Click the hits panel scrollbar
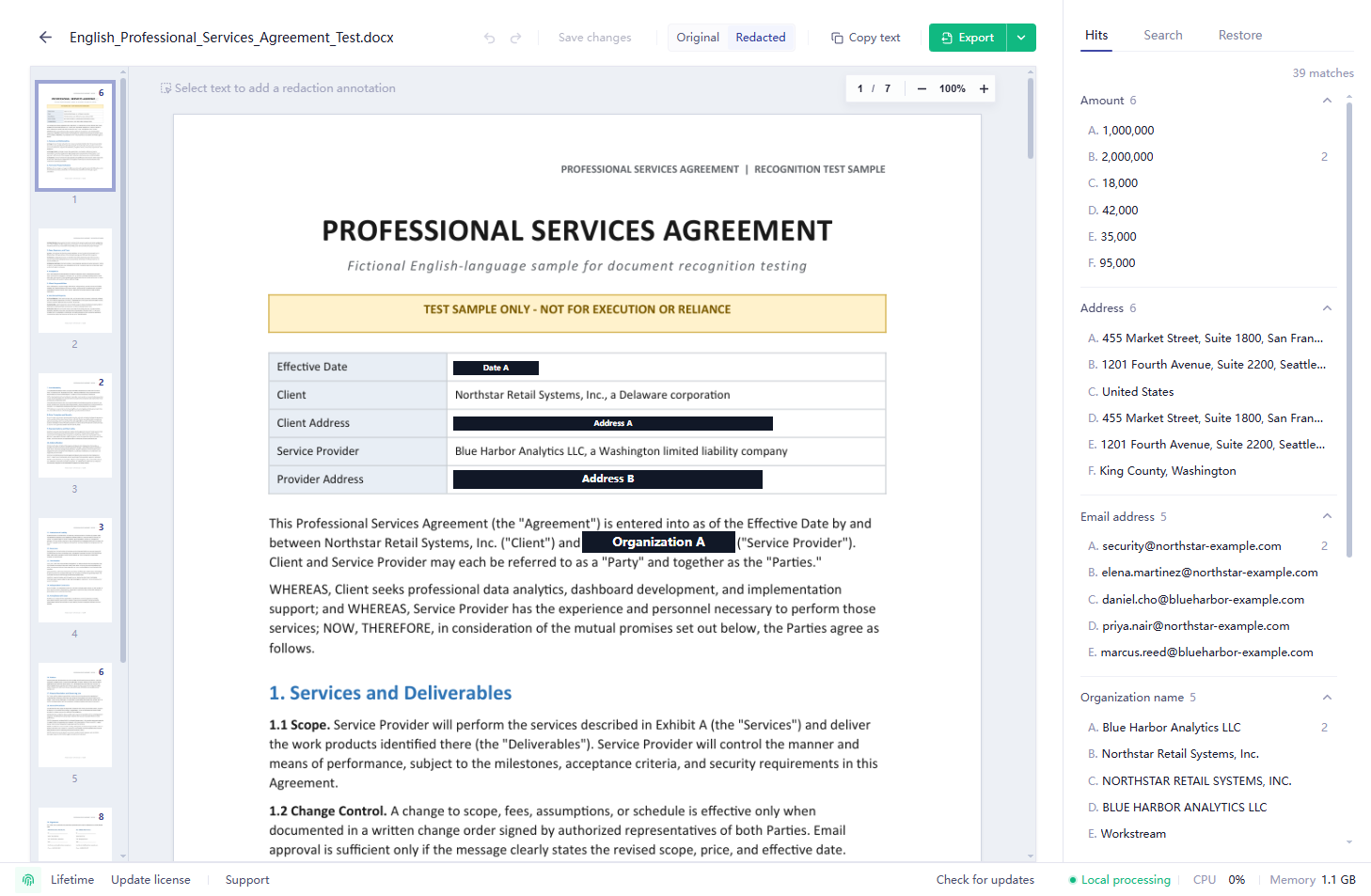The height and width of the screenshot is (896, 1371). [x=1349, y=329]
